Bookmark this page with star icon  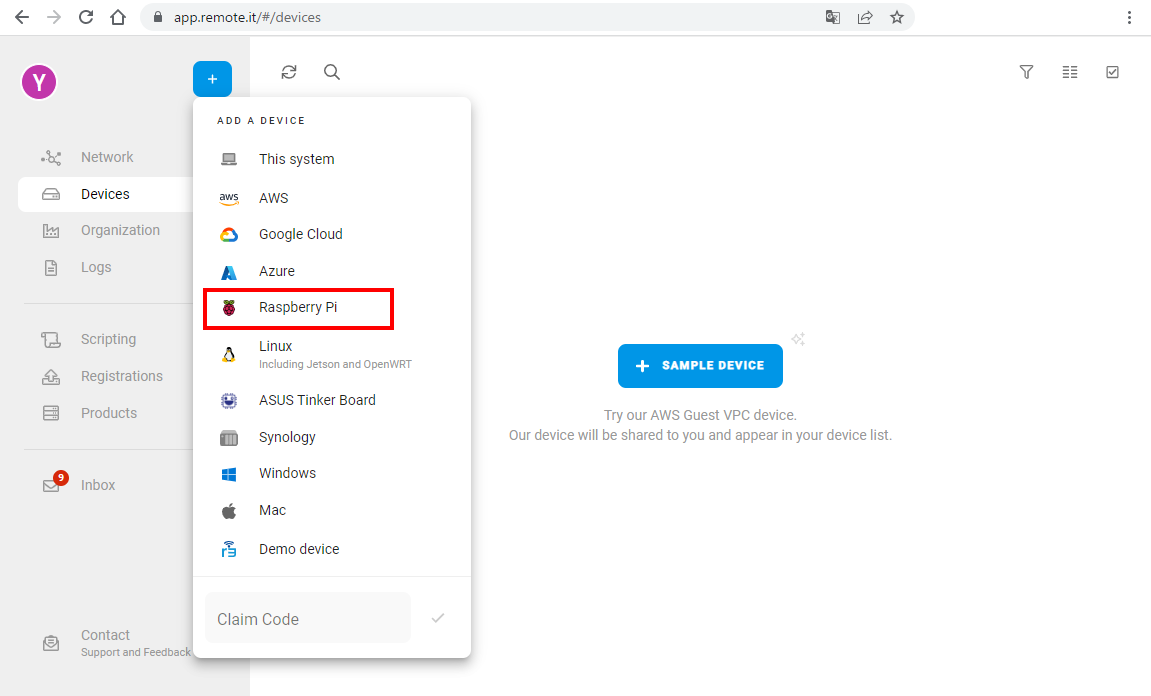pyautogui.click(x=897, y=17)
